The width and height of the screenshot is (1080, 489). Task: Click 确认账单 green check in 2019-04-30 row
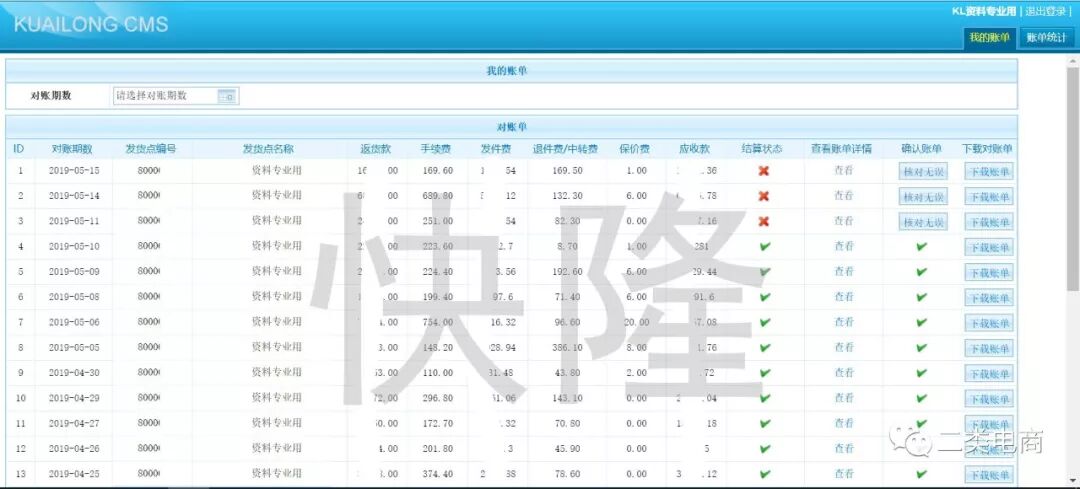tap(922, 373)
